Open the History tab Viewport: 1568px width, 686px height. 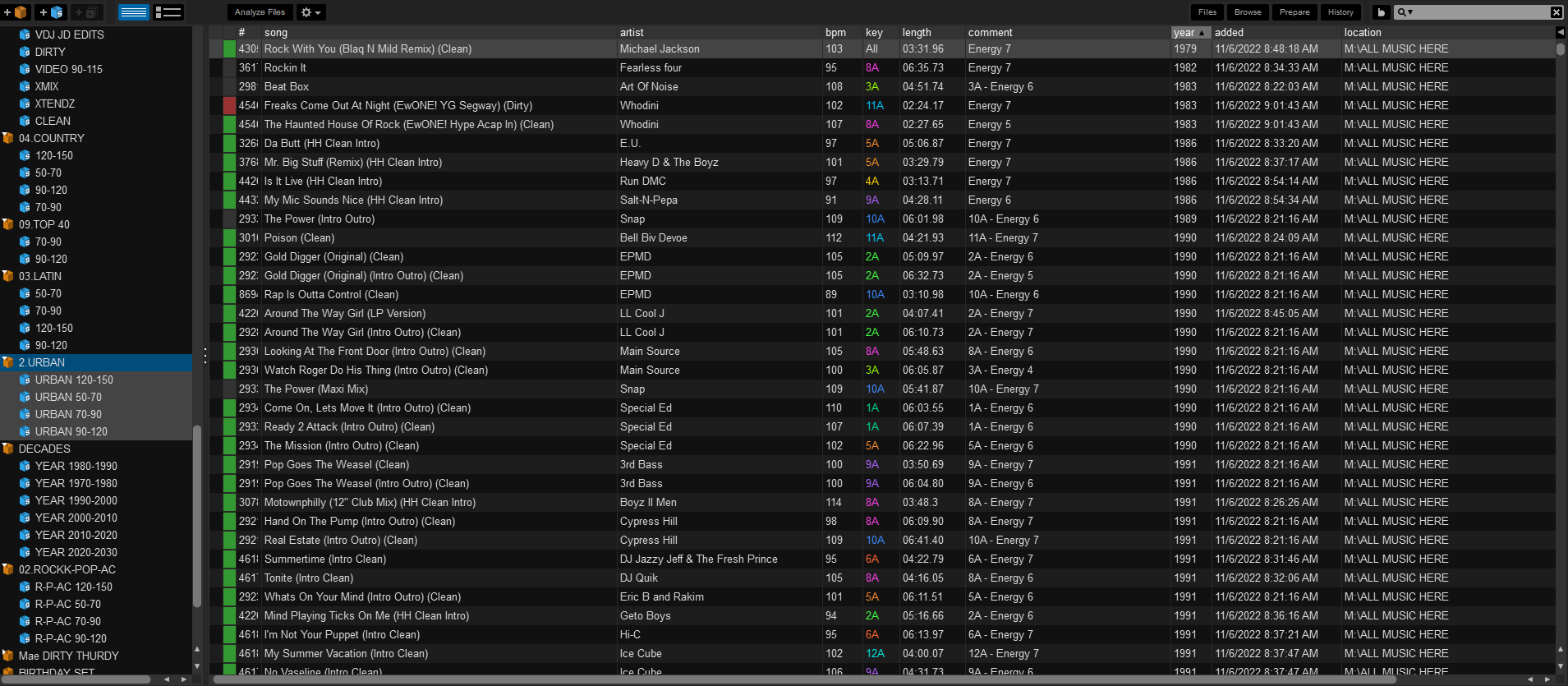tap(1340, 12)
